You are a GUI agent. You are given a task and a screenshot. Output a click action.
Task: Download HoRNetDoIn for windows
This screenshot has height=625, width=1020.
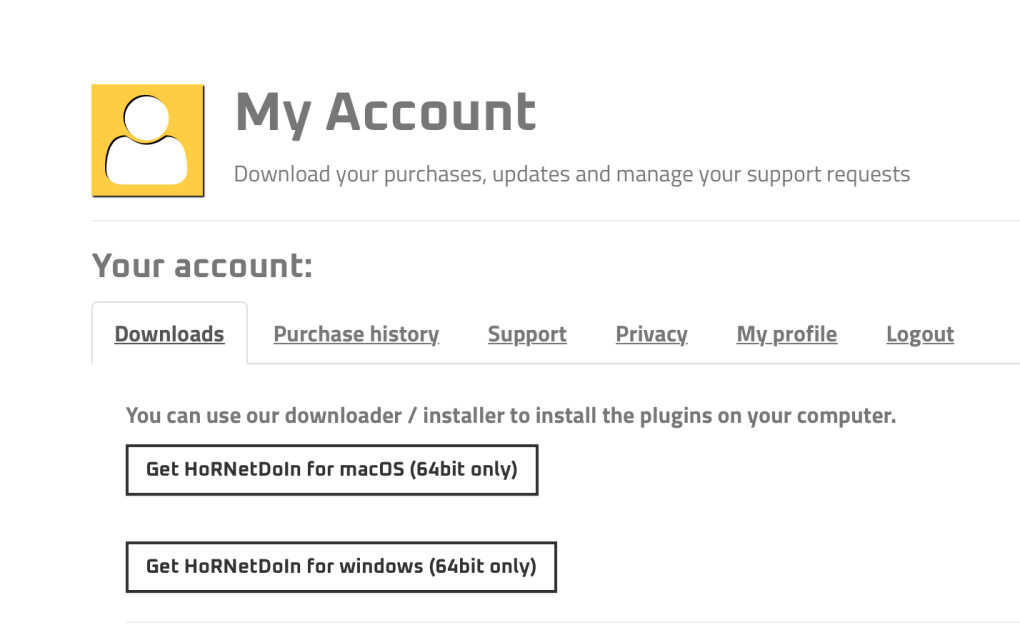[x=340, y=567]
